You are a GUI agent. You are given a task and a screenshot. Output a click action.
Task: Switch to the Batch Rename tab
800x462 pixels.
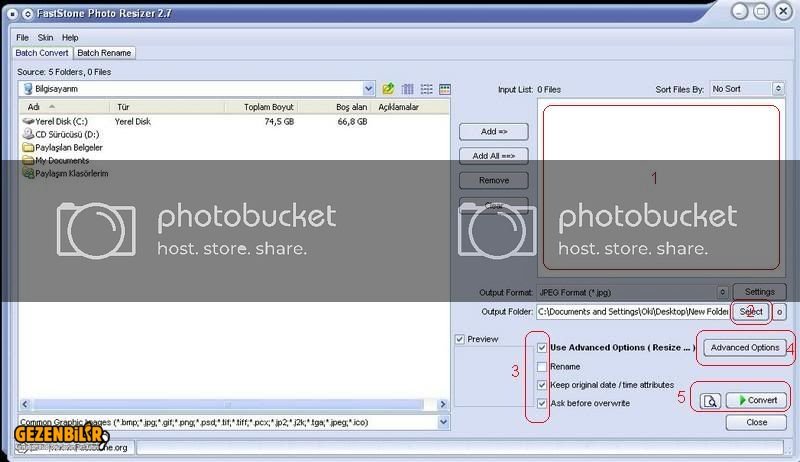pos(104,53)
